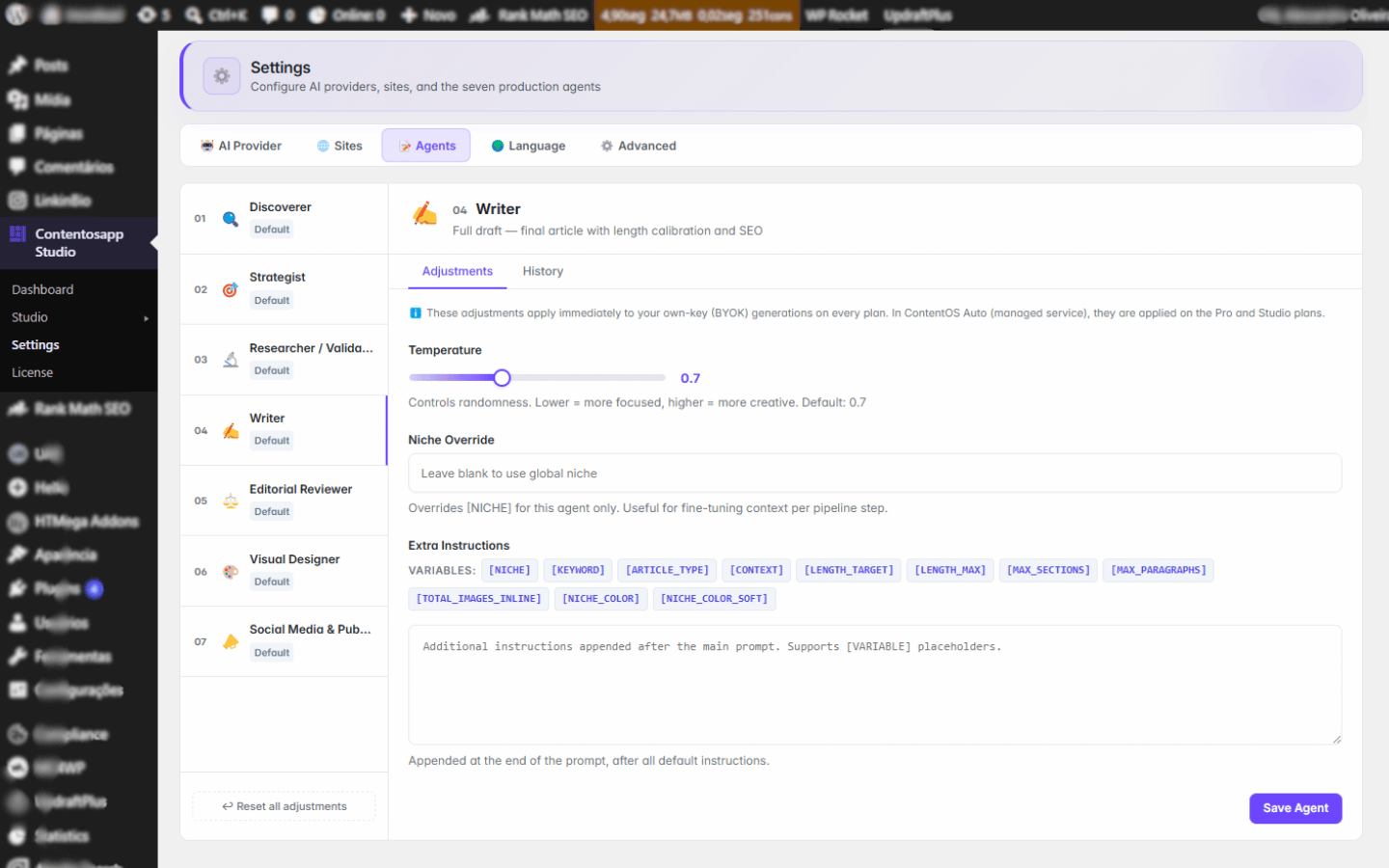The image size is (1389, 868).
Task: Click the Contentosapp Studio sidebar icon
Action: [x=17, y=234]
